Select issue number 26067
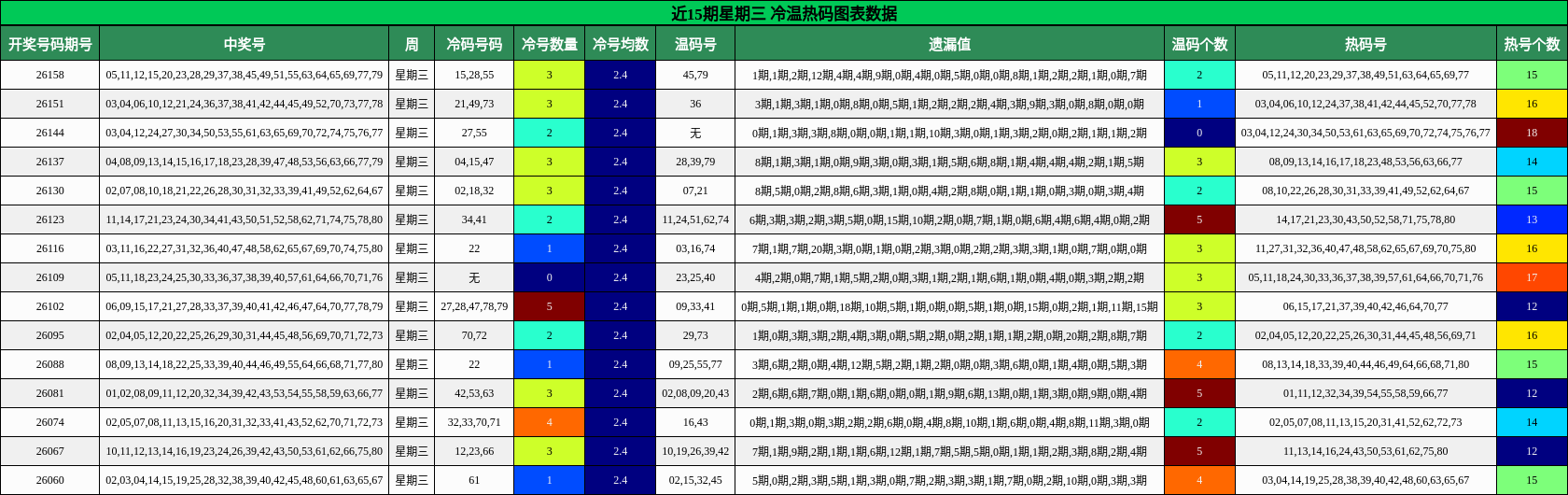 click(x=50, y=451)
